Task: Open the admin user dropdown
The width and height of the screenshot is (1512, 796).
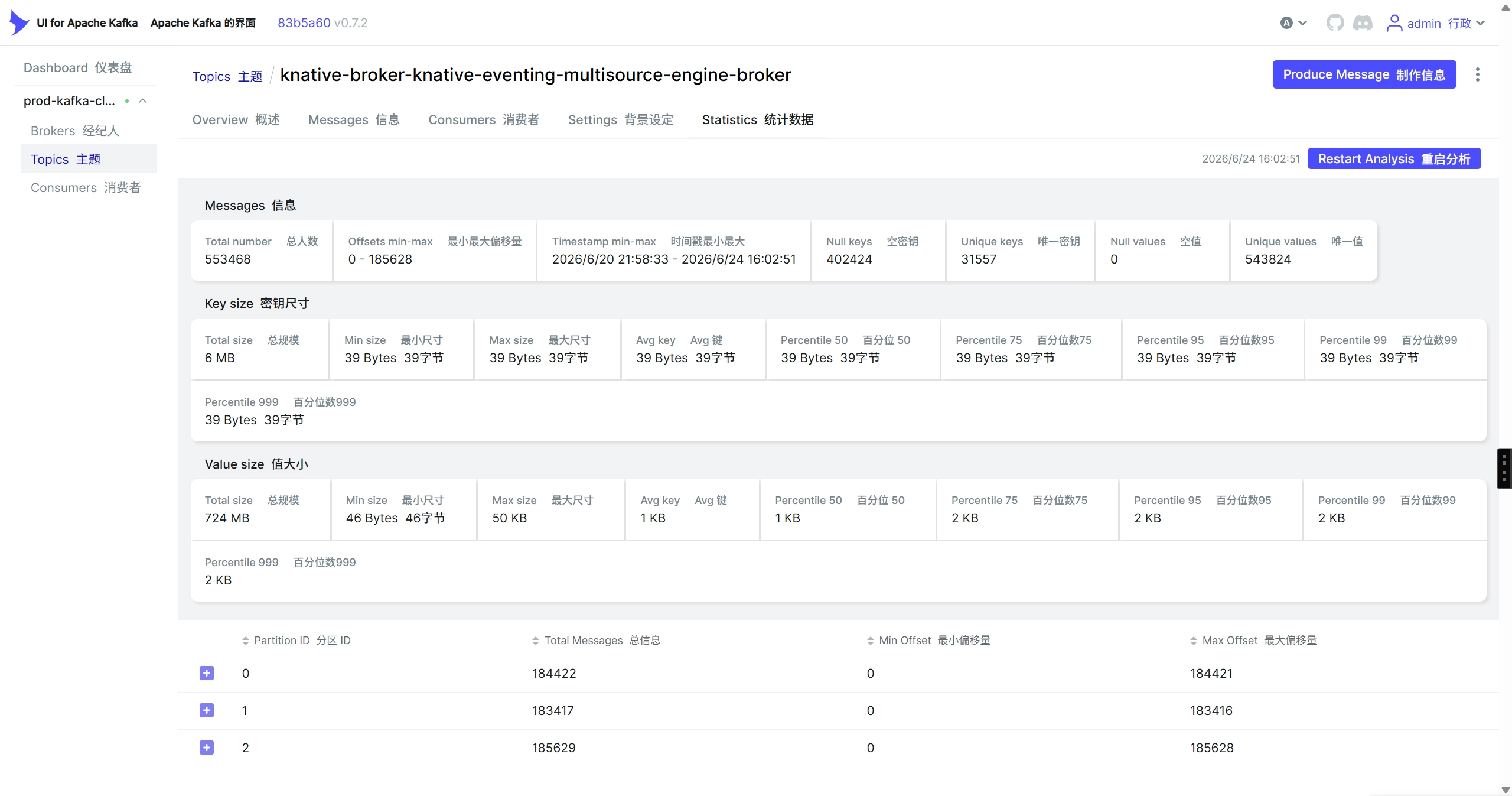Action: [x=1436, y=23]
